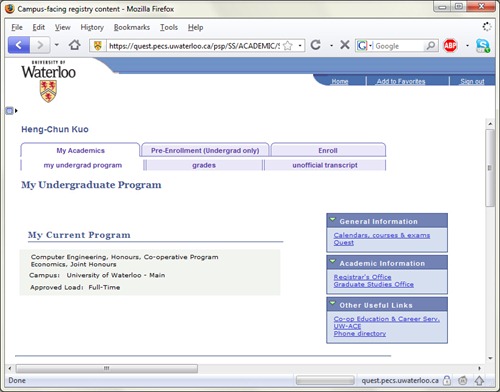Bookmark this page with the star icon
This screenshot has height=392, width=500.
pyautogui.click(x=288, y=46)
